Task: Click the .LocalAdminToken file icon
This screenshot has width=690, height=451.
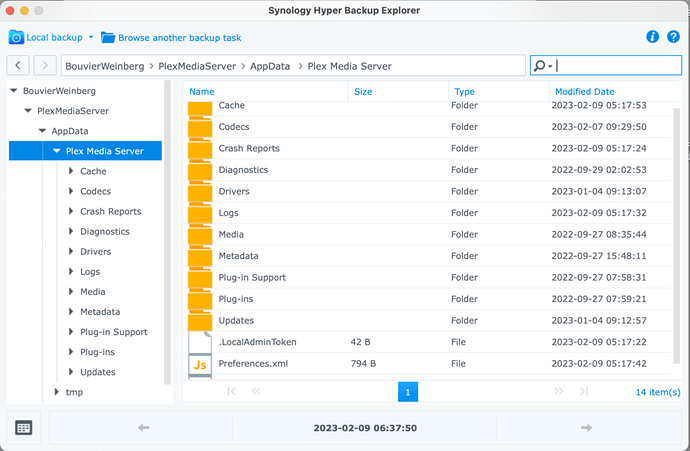Action: (x=200, y=342)
